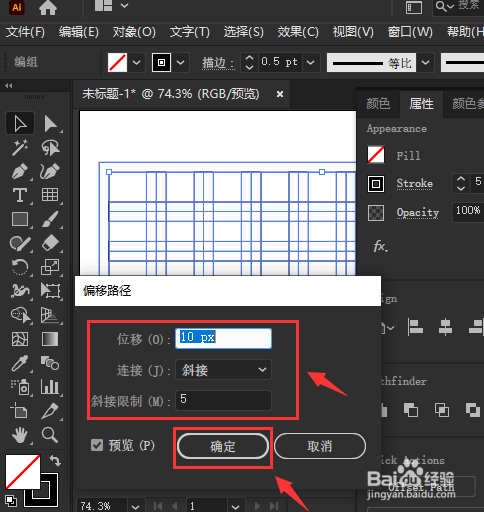Select the Shaper tool
Screen dimensions: 484x512
pos(20,243)
